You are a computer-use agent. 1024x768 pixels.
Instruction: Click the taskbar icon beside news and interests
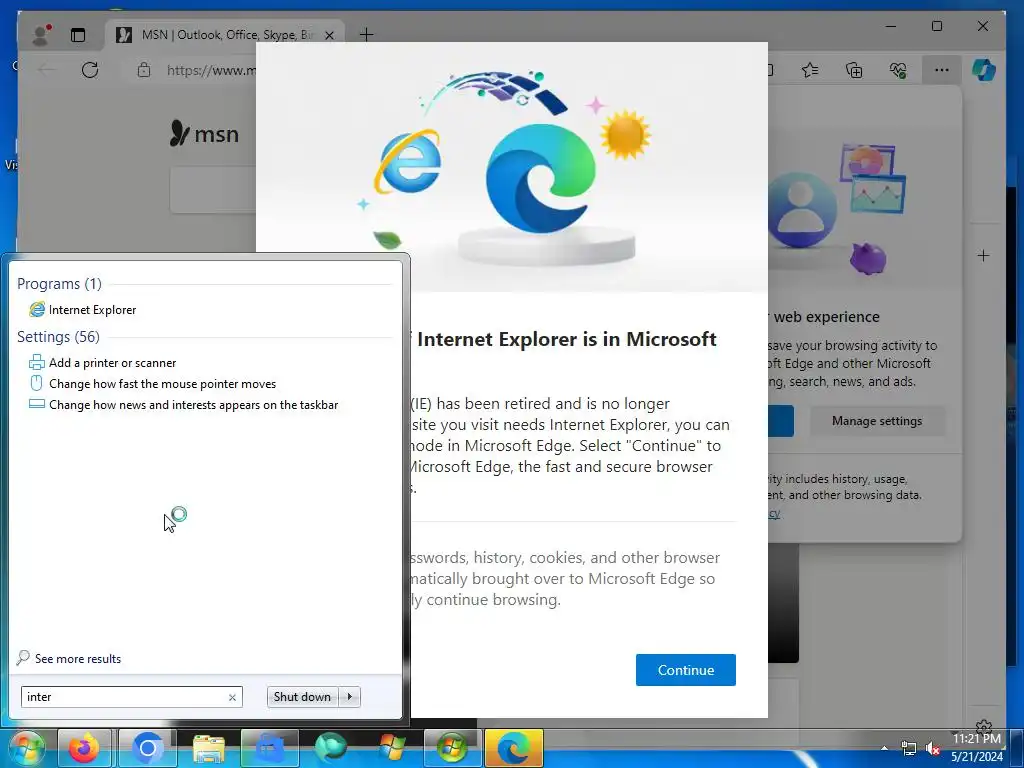click(37, 404)
